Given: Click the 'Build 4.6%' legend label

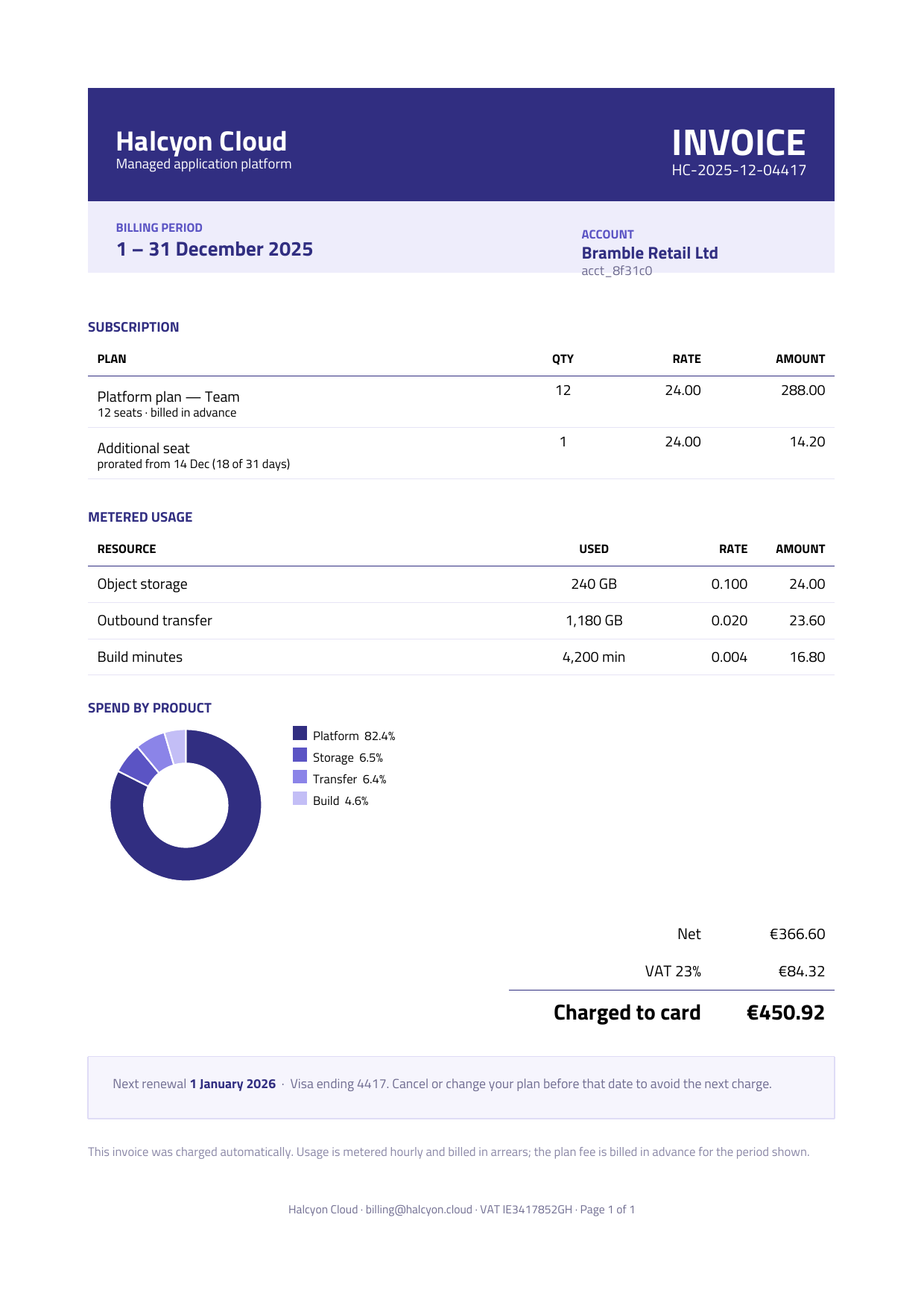Looking at the screenshot, I should click(341, 801).
